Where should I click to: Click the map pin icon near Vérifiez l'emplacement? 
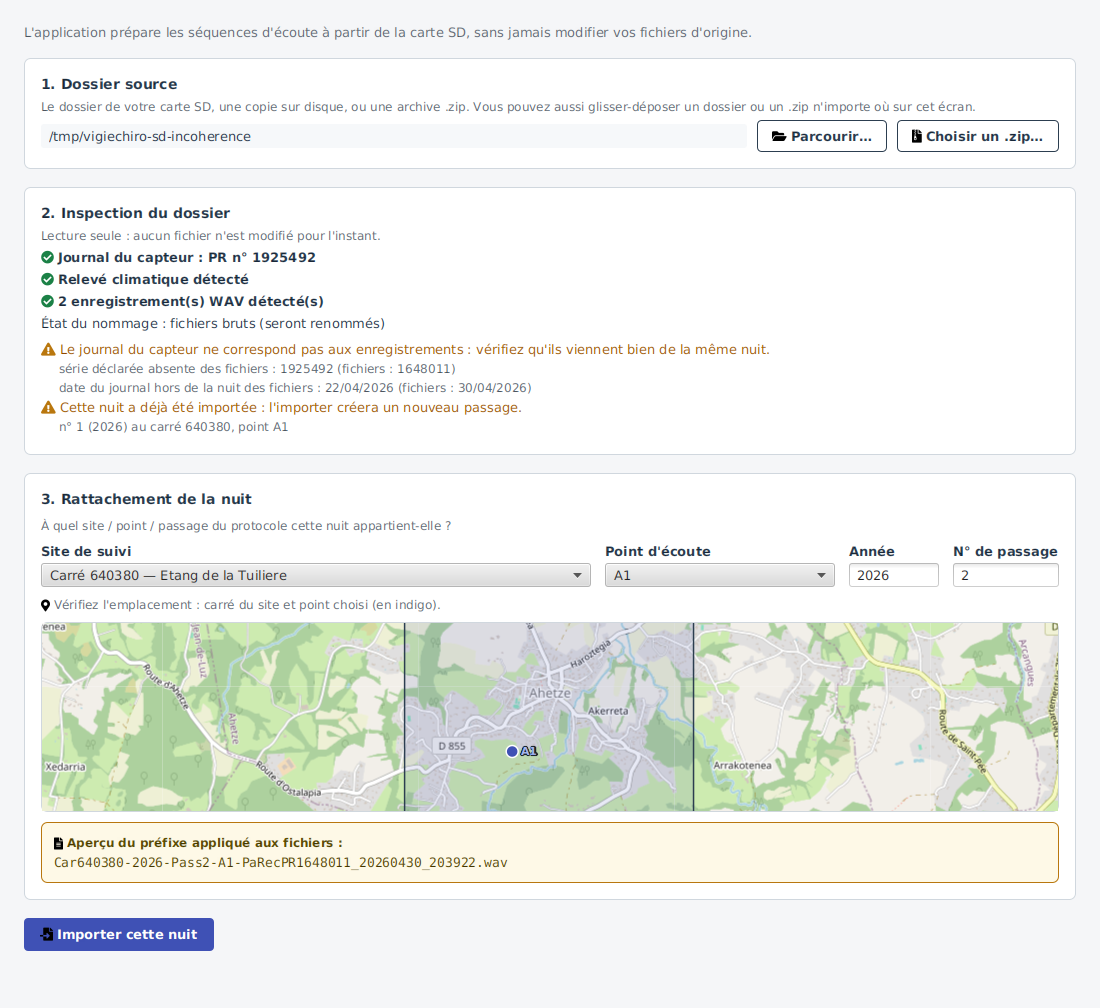[46, 605]
